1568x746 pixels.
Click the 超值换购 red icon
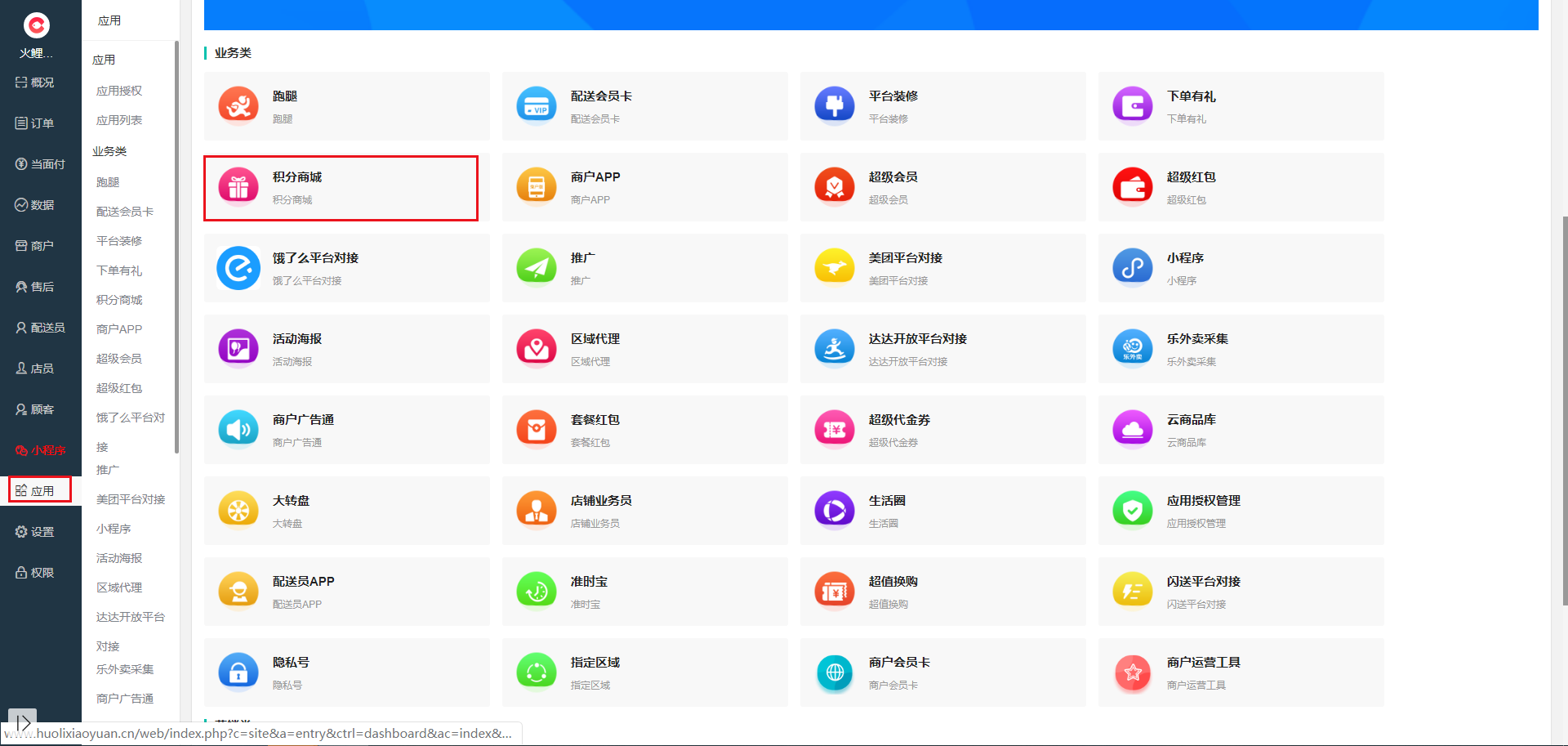[x=835, y=592]
